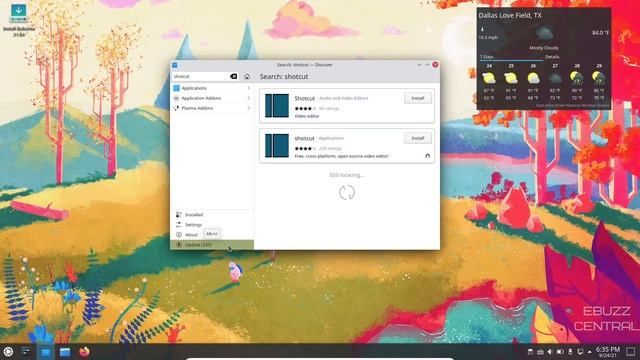Close the Discover window

[436, 65]
